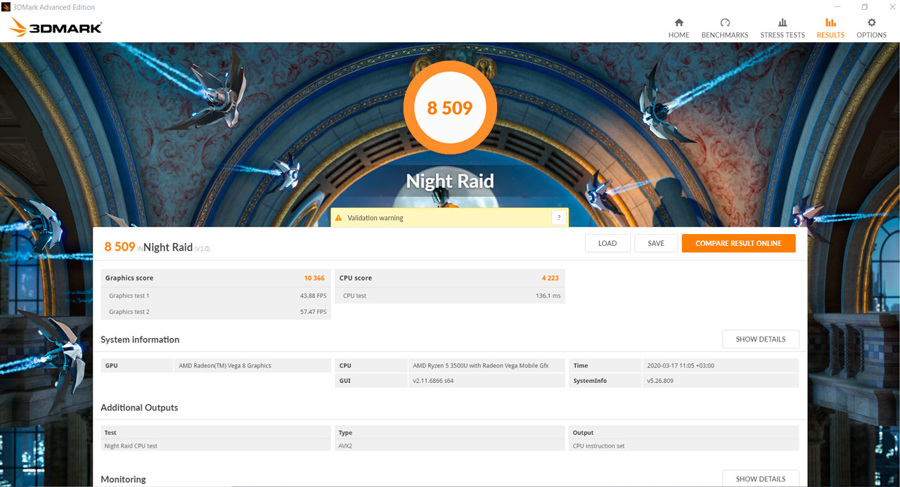Click the CPU score label
Screen dimensions: 900x487
tap(355, 278)
